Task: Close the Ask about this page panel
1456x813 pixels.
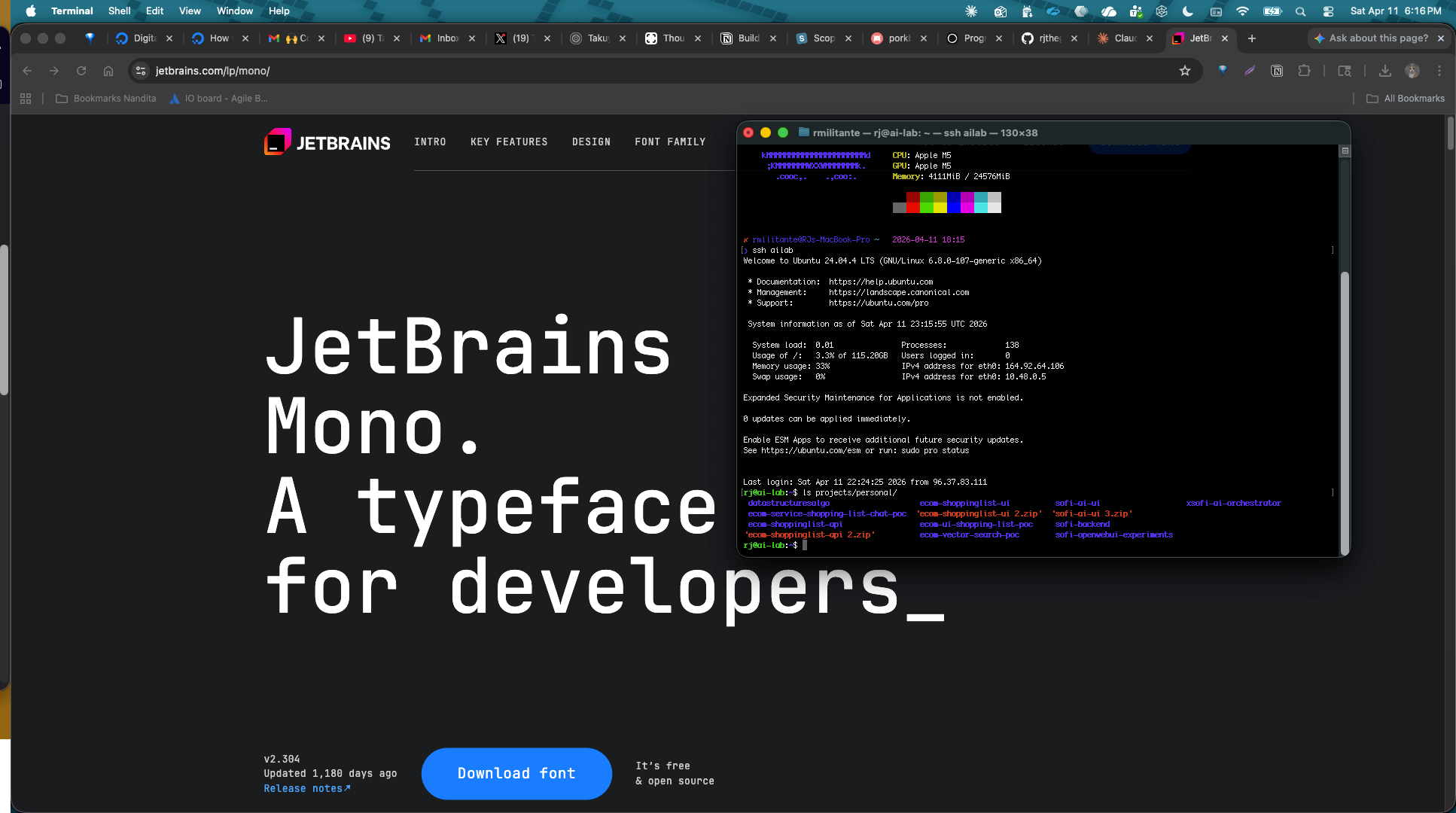Action: 1441,38
